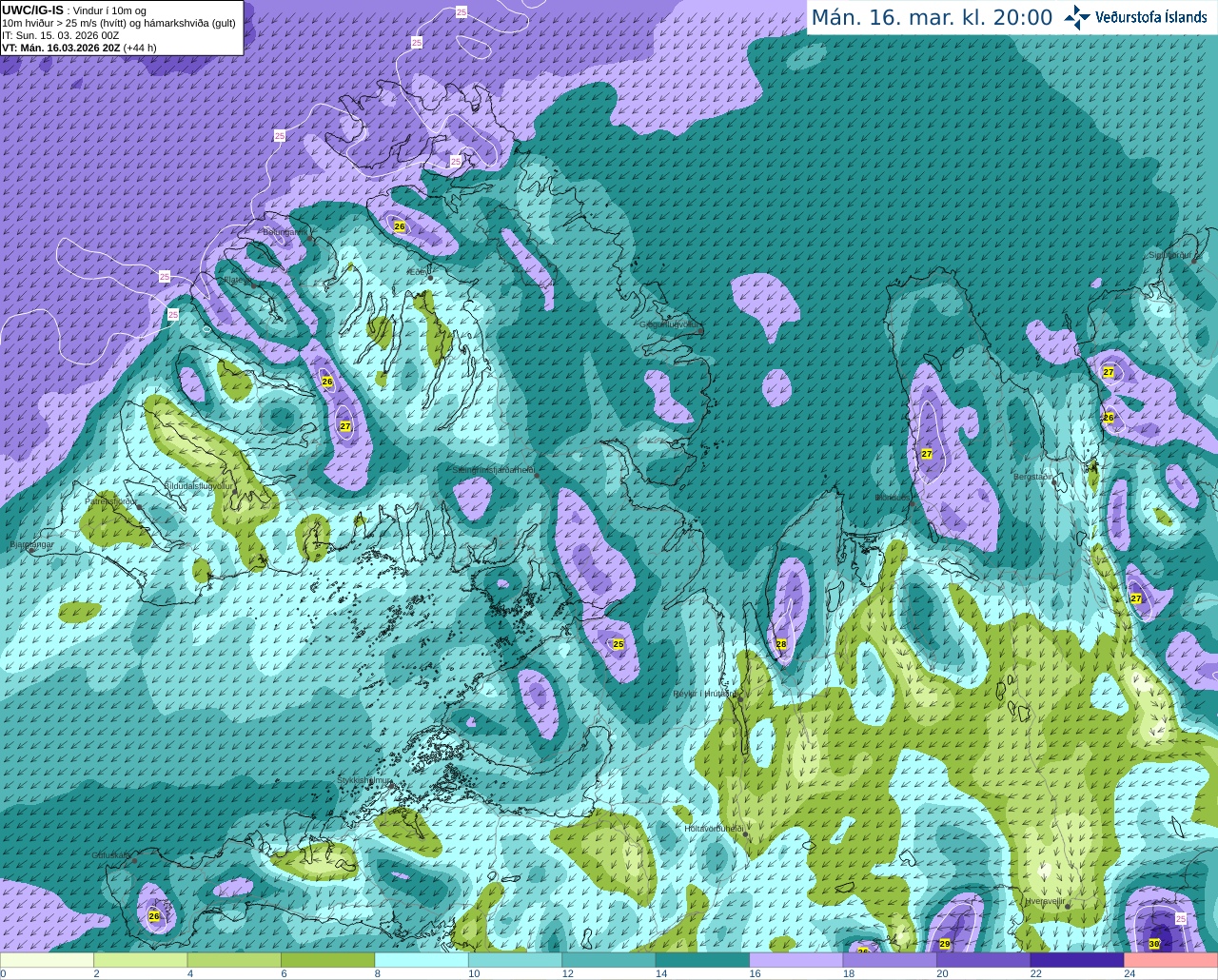This screenshot has width=1218, height=980.
Task: Click the Stykkishólmur station label
Action: tap(364, 780)
